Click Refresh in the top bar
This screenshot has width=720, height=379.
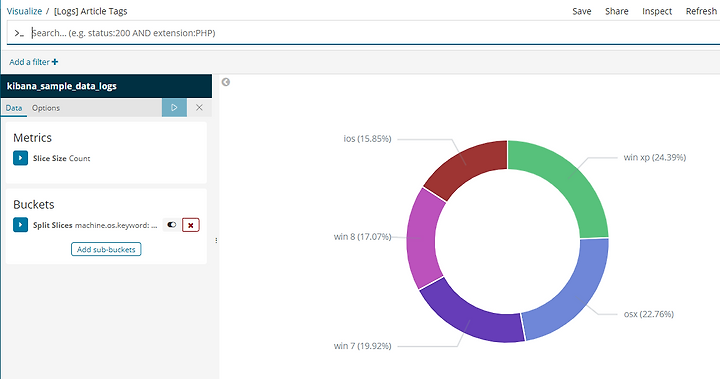click(701, 11)
